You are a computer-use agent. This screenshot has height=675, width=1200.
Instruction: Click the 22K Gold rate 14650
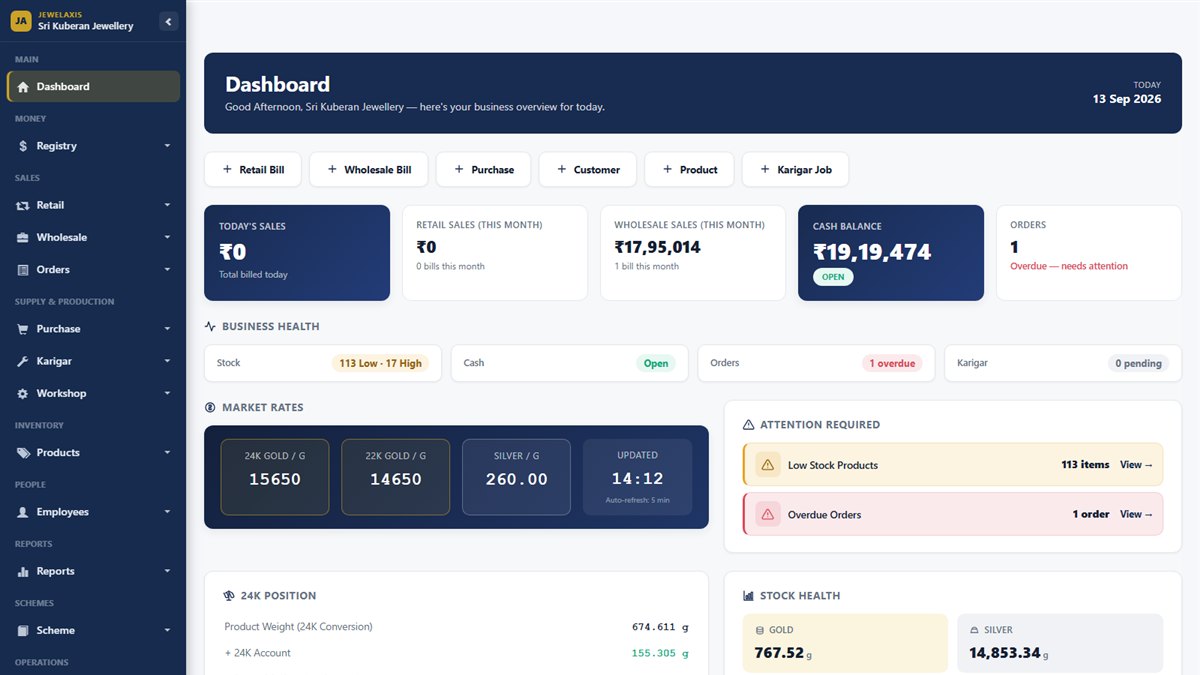(396, 479)
